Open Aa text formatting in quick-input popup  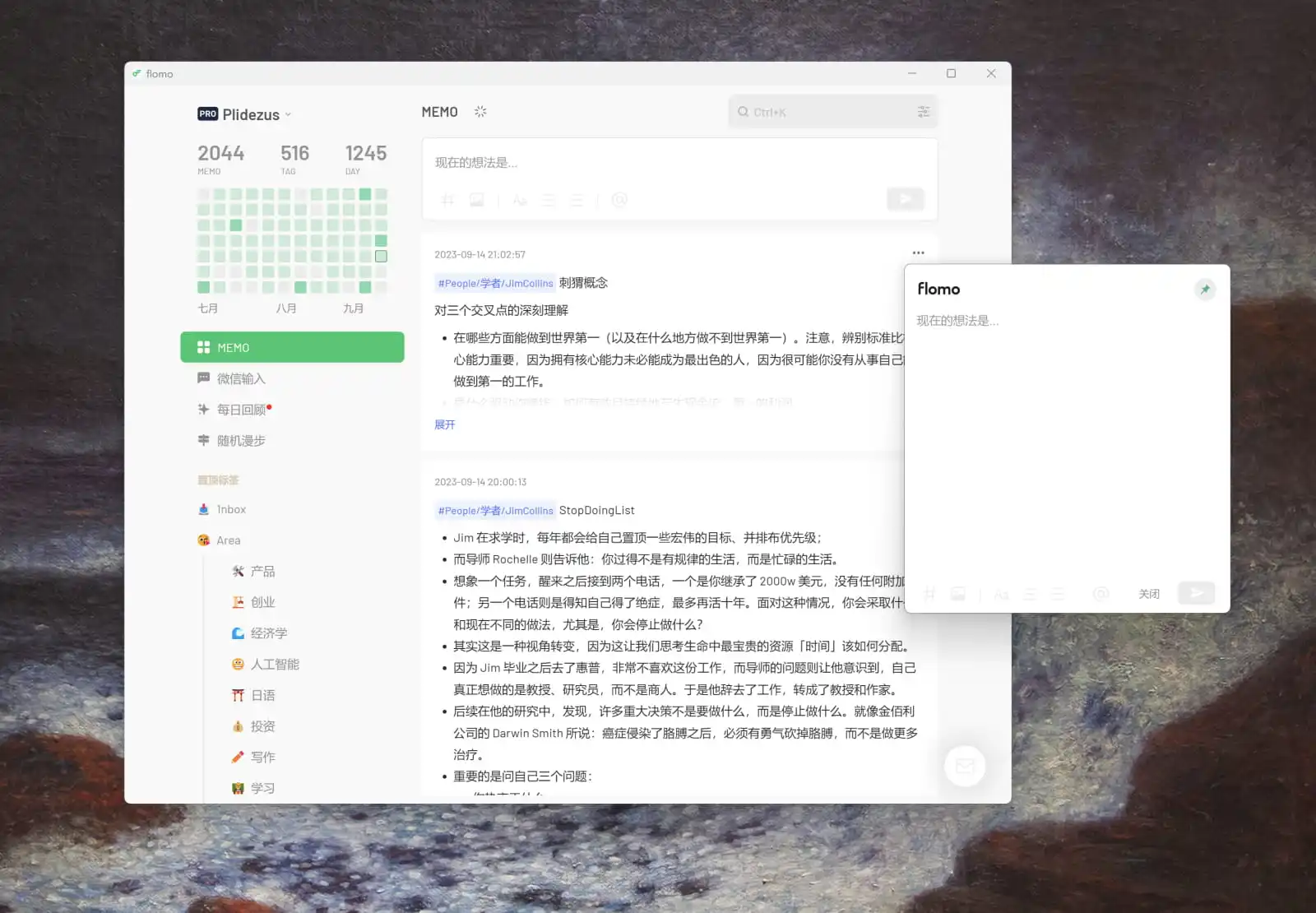click(1001, 594)
